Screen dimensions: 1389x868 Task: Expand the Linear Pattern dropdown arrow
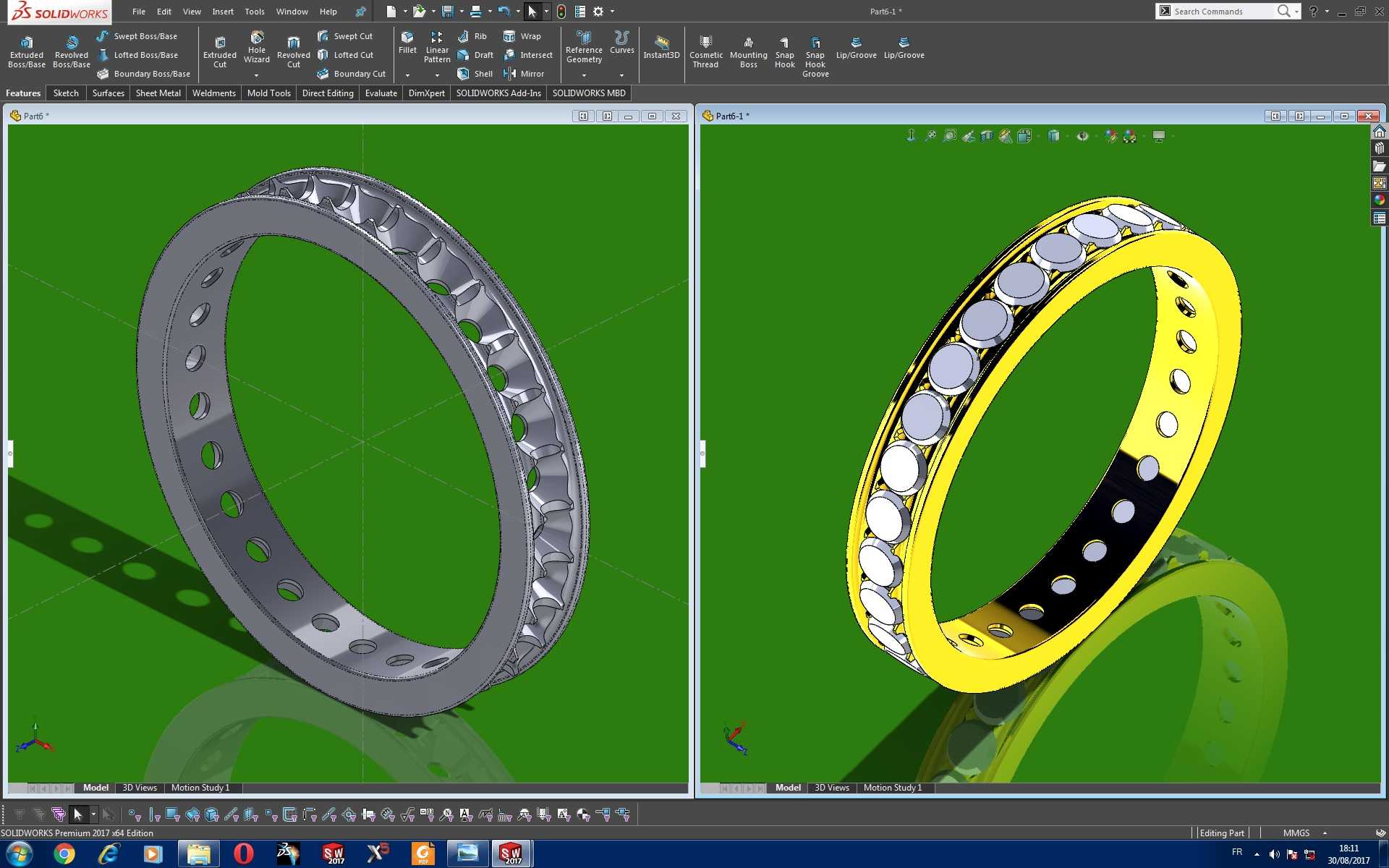pyautogui.click(x=437, y=75)
